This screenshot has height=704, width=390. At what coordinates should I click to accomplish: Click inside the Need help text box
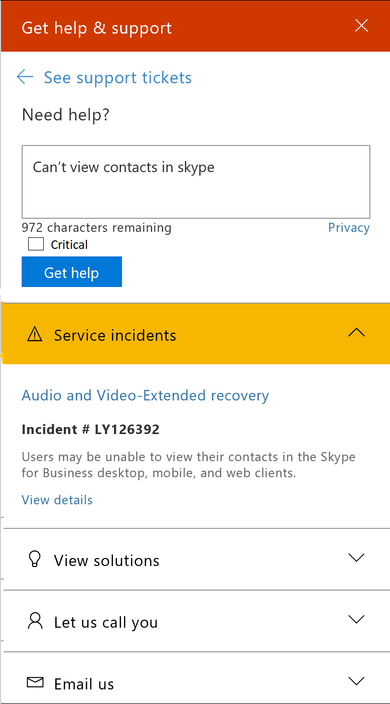196,182
